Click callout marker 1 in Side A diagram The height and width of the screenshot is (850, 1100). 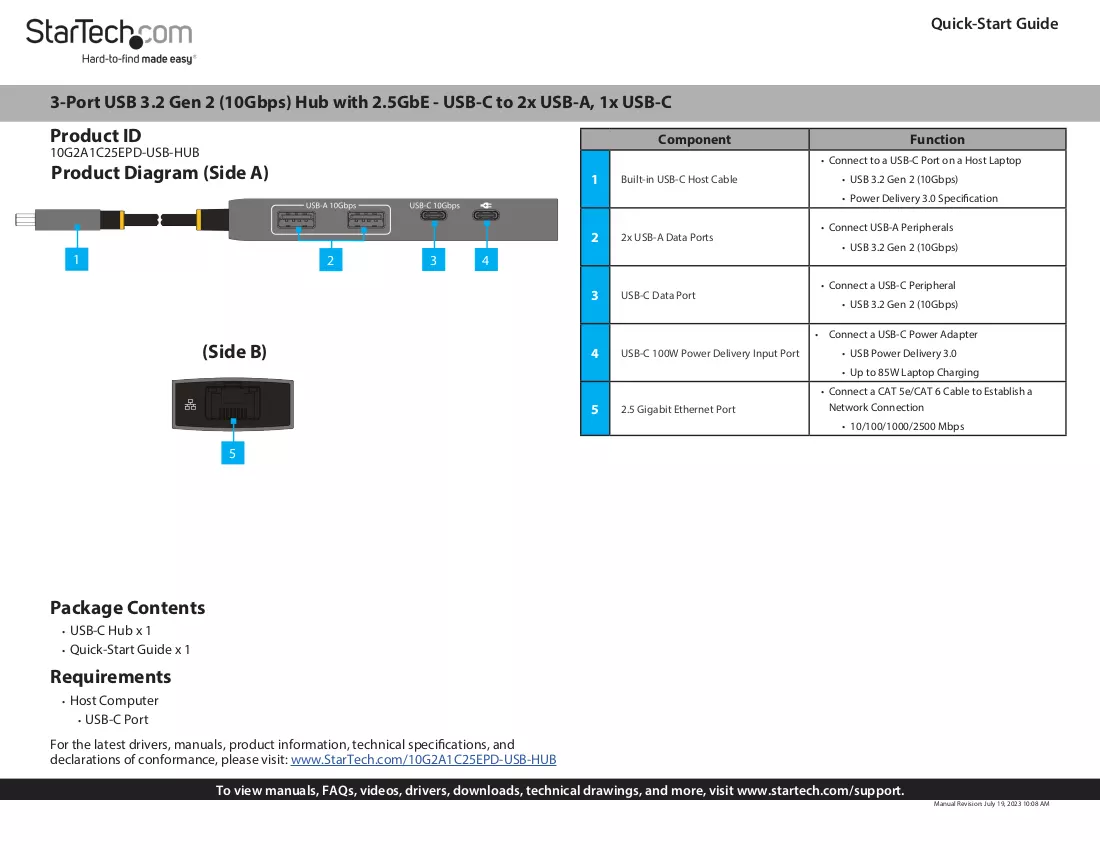pyautogui.click(x=76, y=259)
